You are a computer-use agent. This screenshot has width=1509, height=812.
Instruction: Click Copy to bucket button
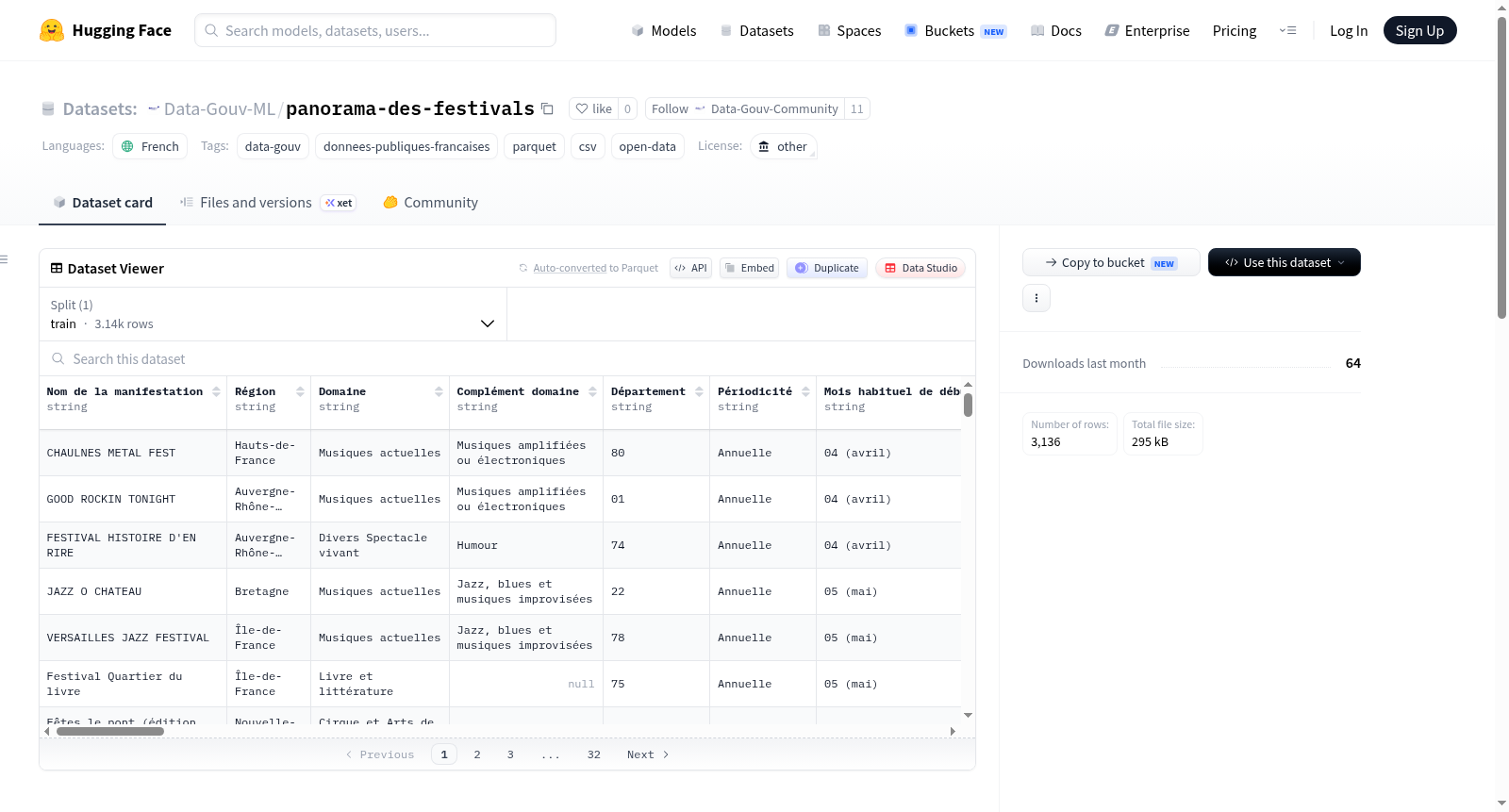pos(1111,262)
